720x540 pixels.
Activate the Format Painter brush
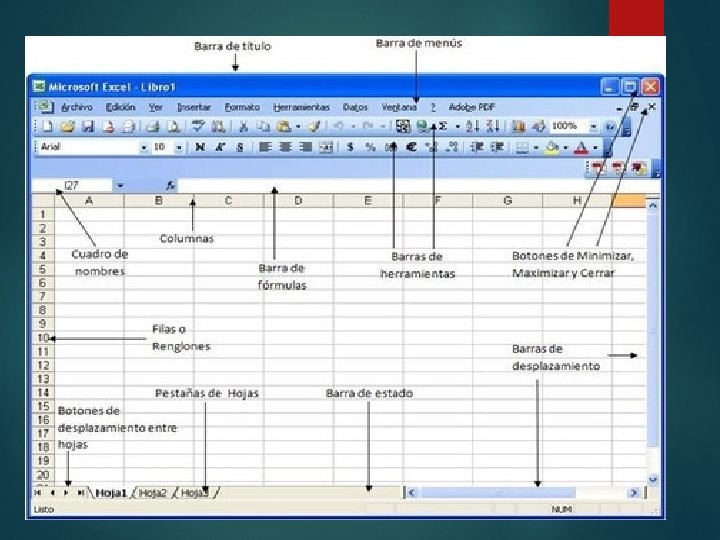pos(314,126)
